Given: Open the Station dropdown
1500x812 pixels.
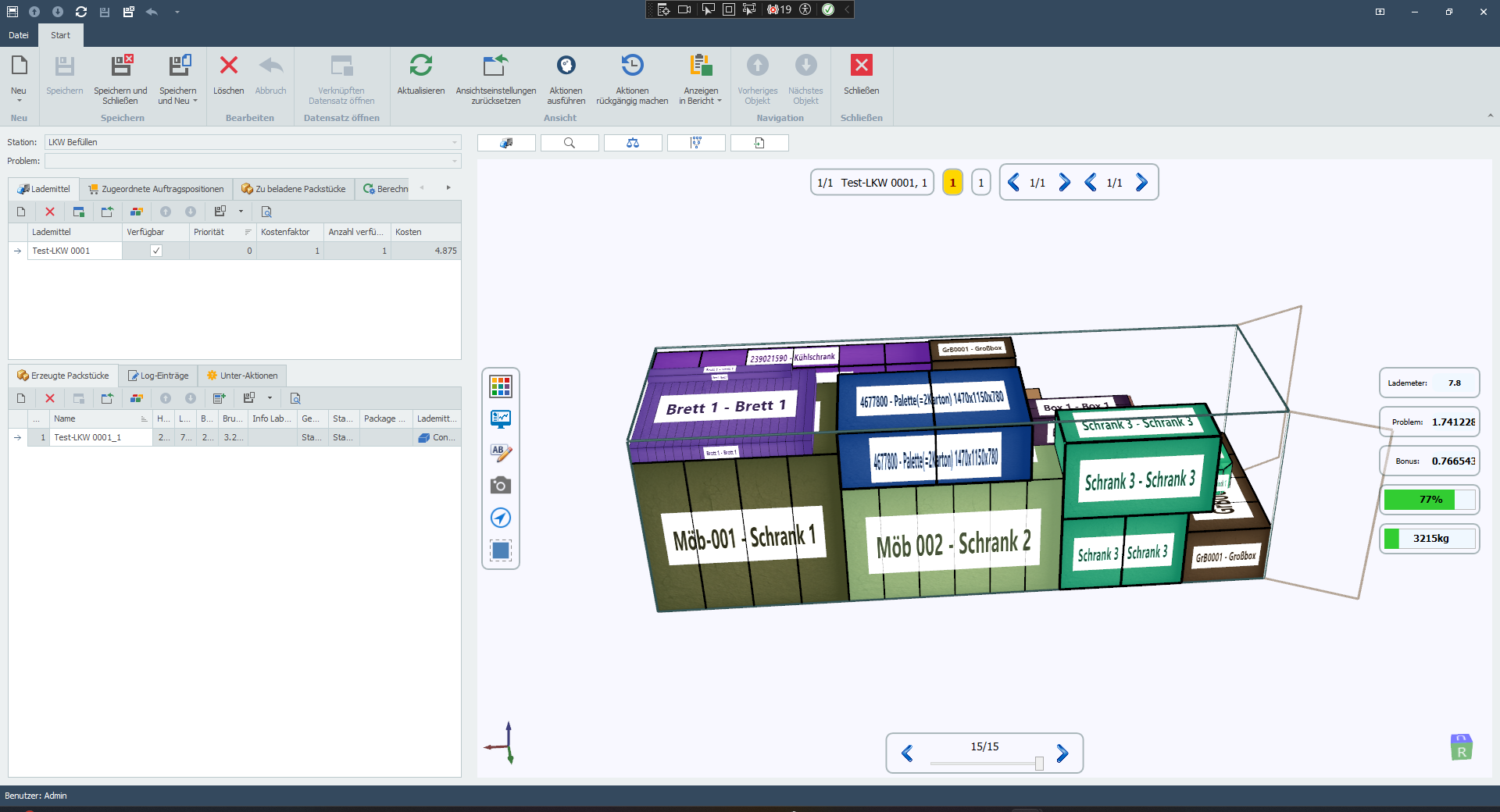Looking at the screenshot, I should 454,142.
